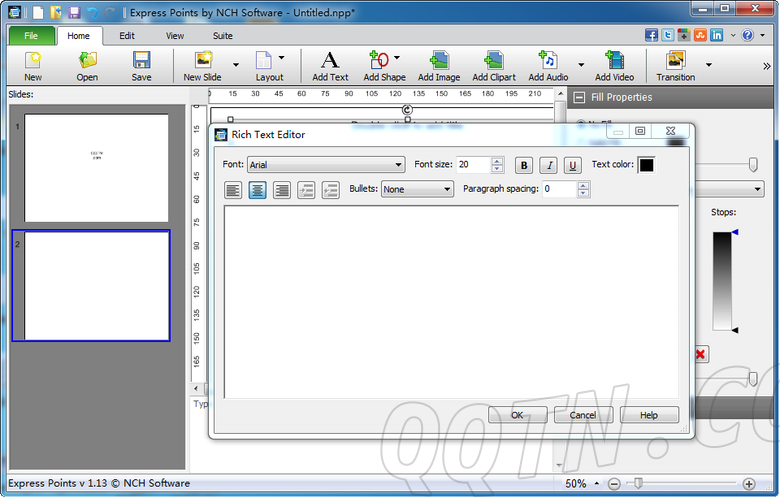Click the red X delete stop icon
The height and width of the screenshot is (498, 780).
tap(700, 354)
